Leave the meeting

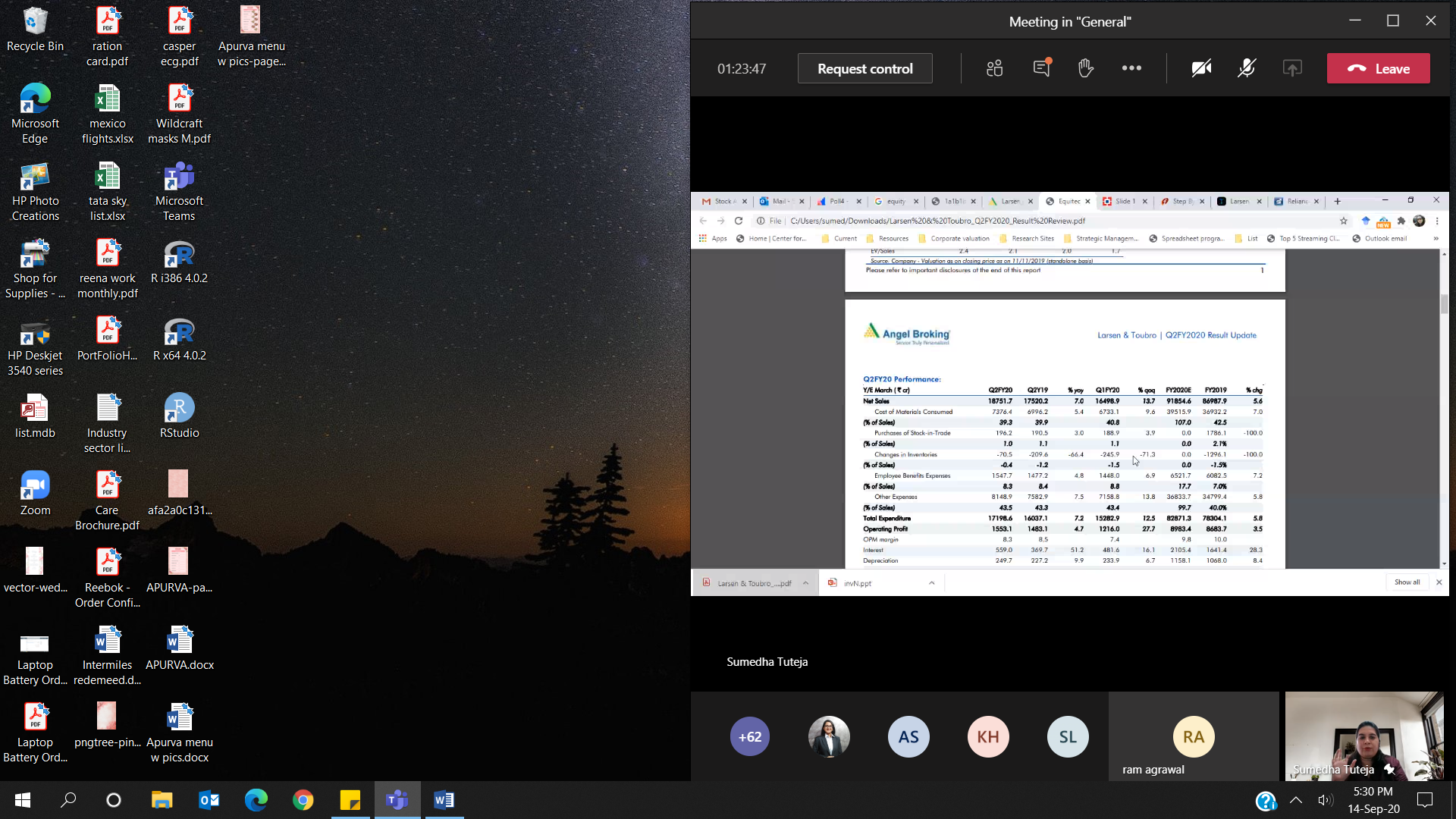[1378, 68]
